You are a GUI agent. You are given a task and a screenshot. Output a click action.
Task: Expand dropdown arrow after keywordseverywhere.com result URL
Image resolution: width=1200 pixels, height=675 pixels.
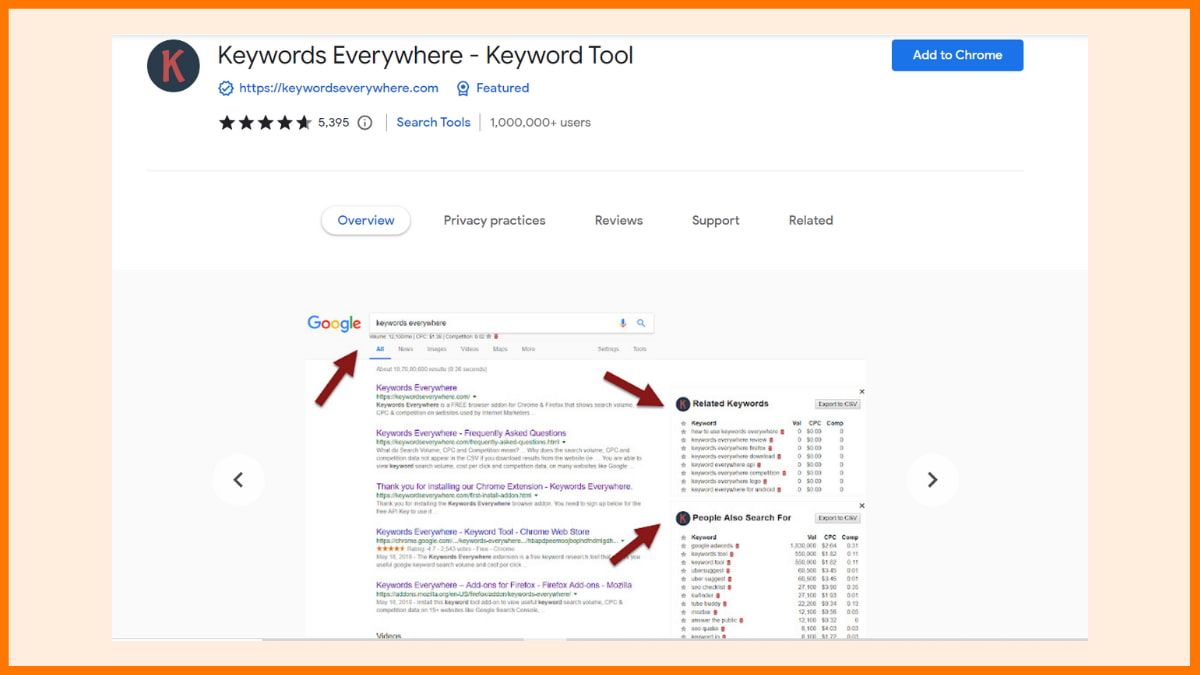475,397
